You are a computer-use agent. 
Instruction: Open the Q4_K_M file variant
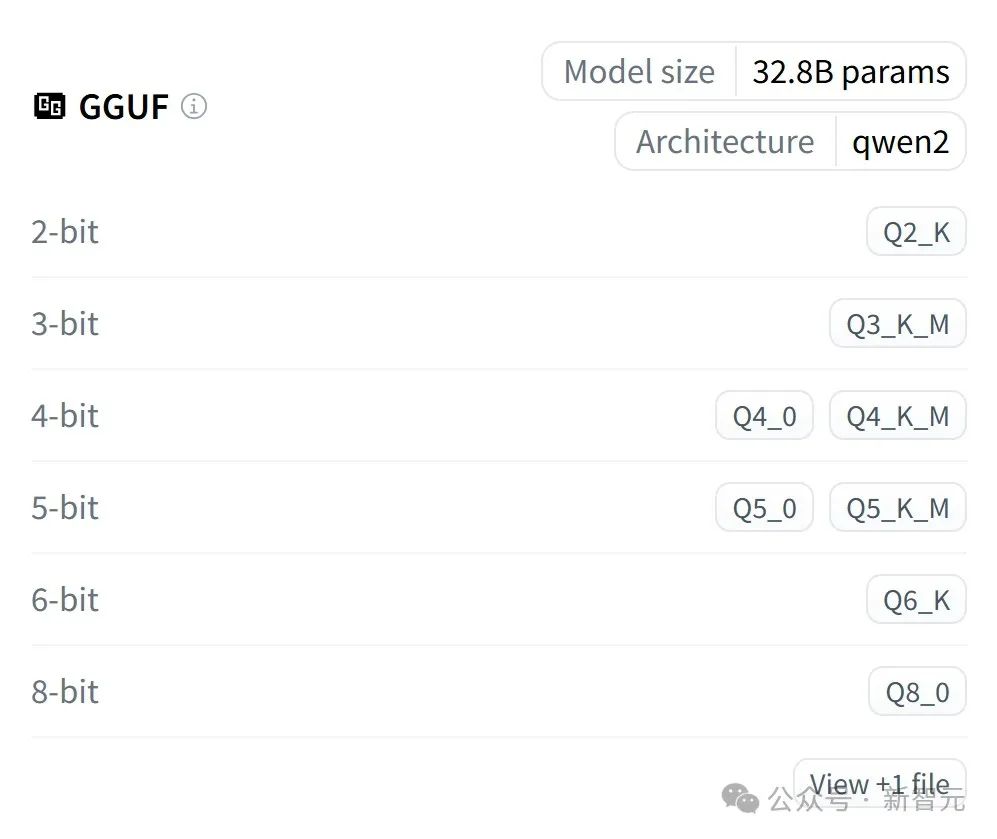coord(898,416)
